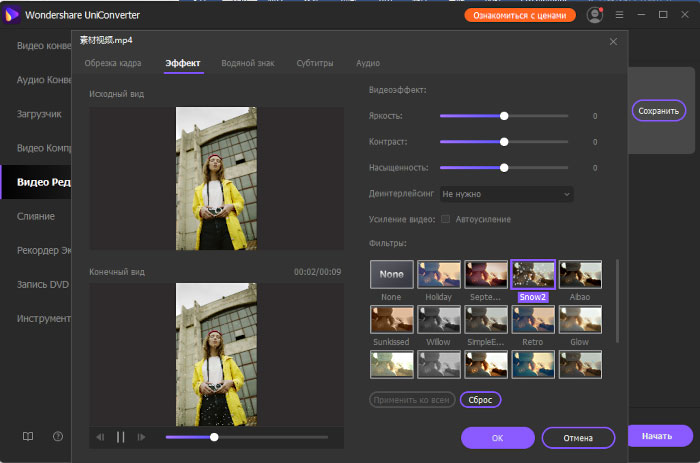Click the Отмена cancel button

click(578, 438)
